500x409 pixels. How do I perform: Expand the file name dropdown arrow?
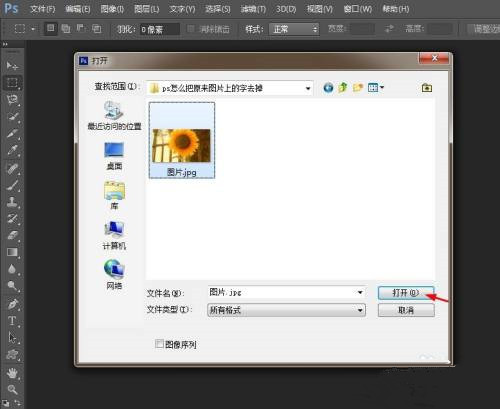360,293
